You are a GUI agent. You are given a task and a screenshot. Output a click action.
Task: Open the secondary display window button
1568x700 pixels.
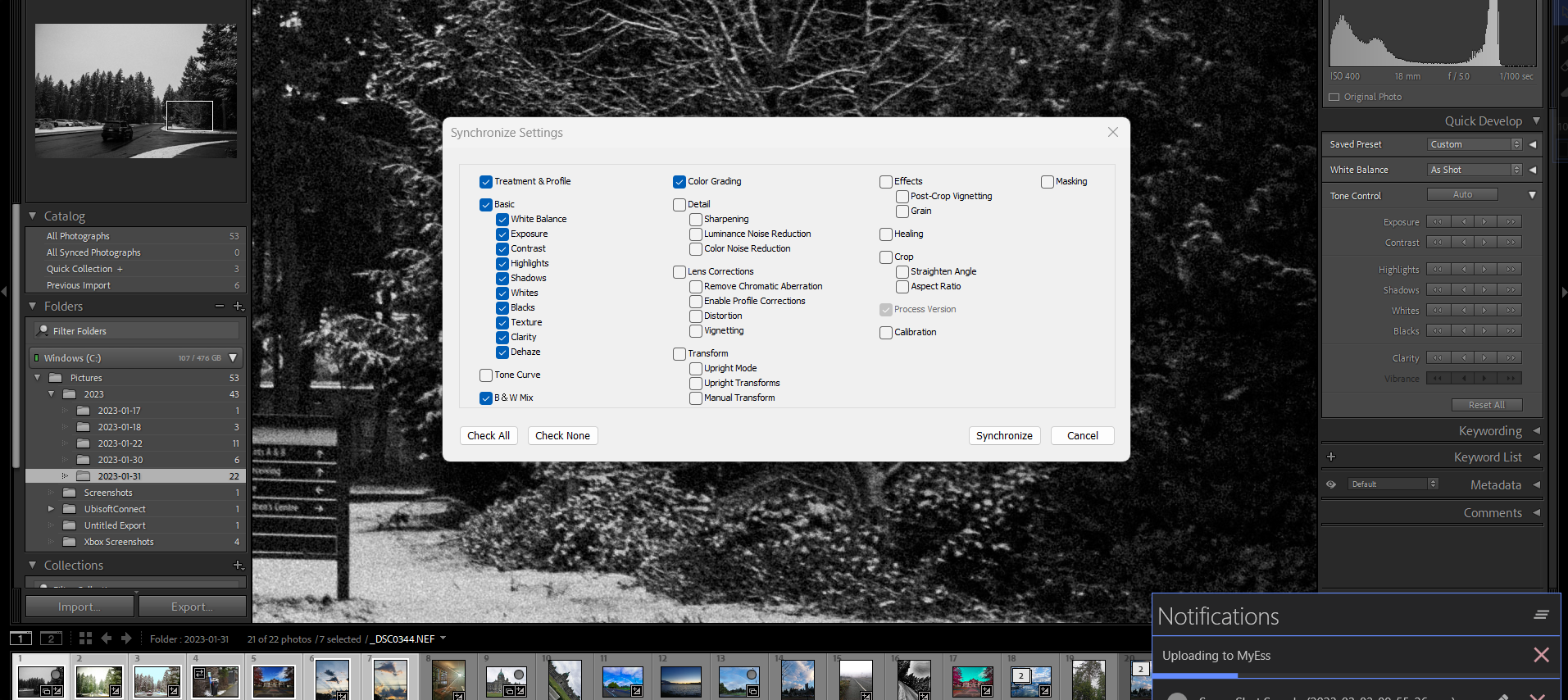click(x=51, y=639)
